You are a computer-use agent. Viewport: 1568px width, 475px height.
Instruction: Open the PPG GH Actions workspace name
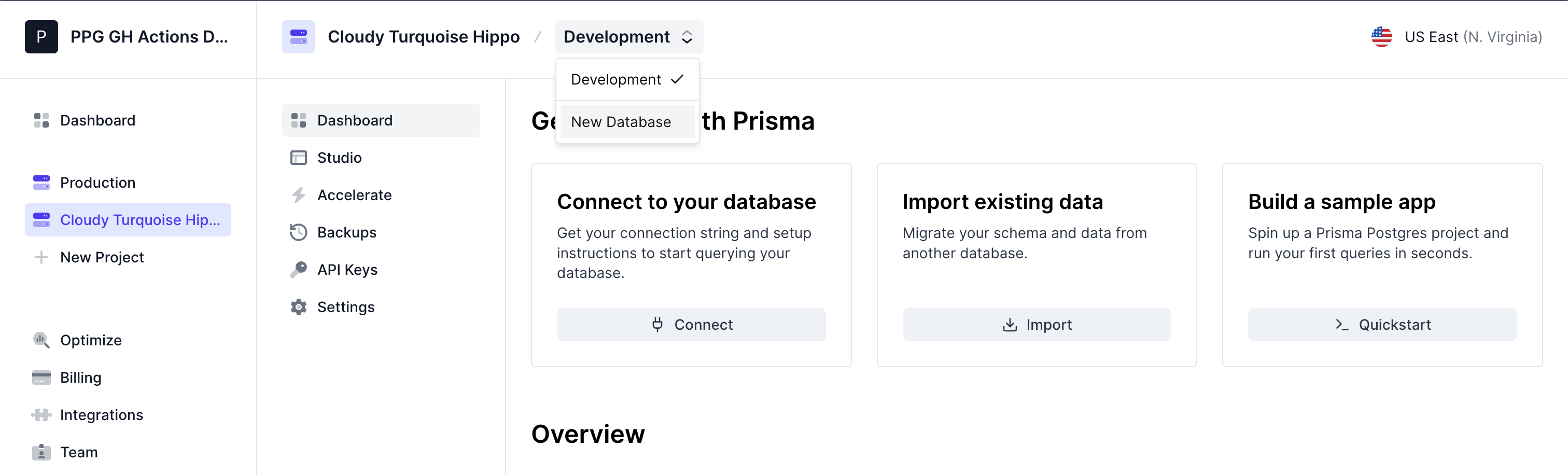tap(149, 36)
